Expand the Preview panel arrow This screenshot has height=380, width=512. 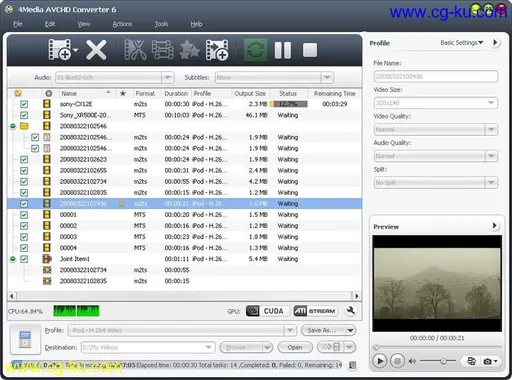click(x=495, y=226)
